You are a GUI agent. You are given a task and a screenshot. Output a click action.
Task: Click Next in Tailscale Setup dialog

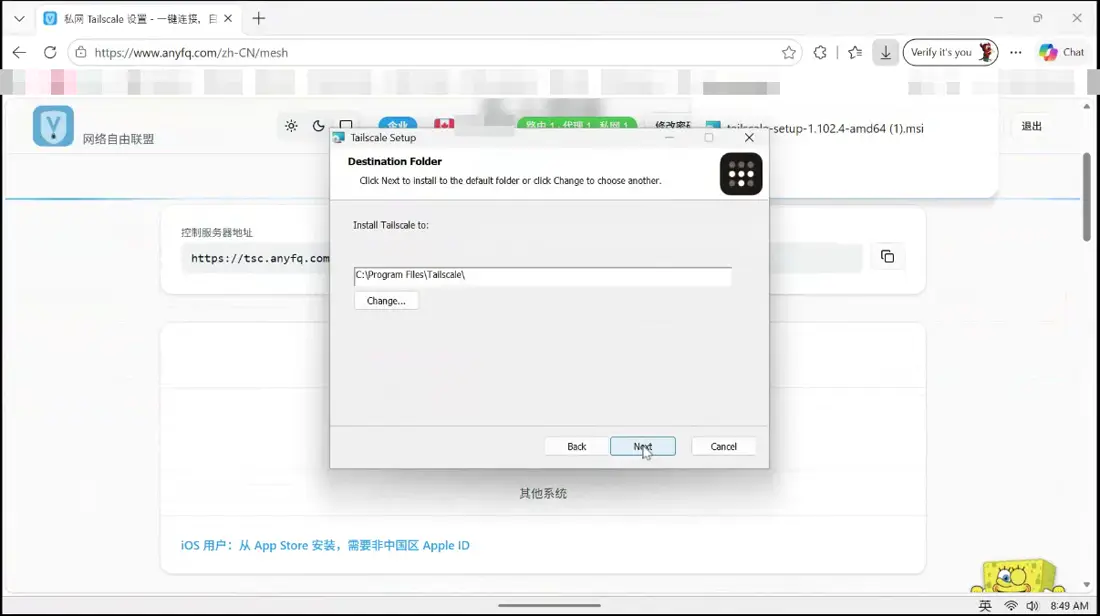[x=643, y=446]
